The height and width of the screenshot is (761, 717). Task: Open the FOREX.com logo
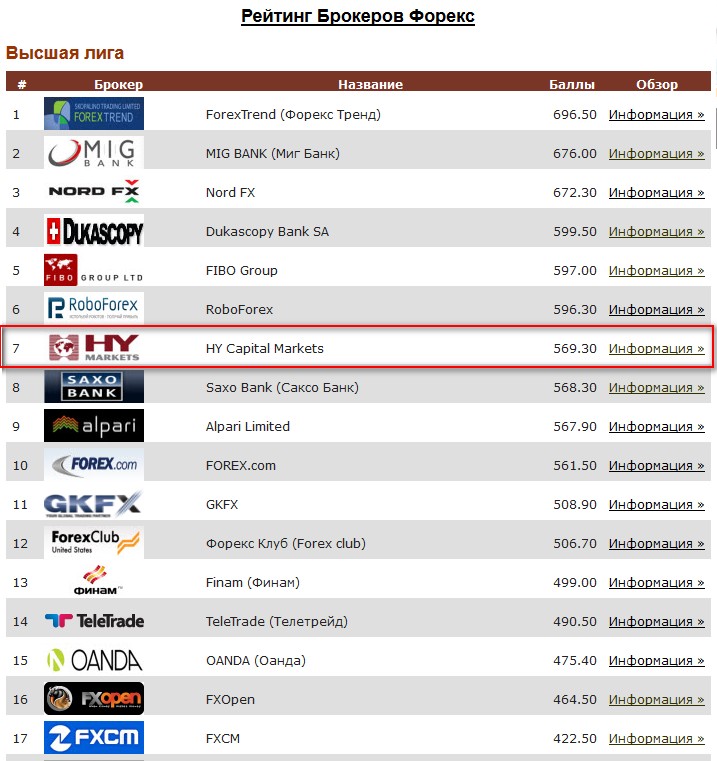94,464
